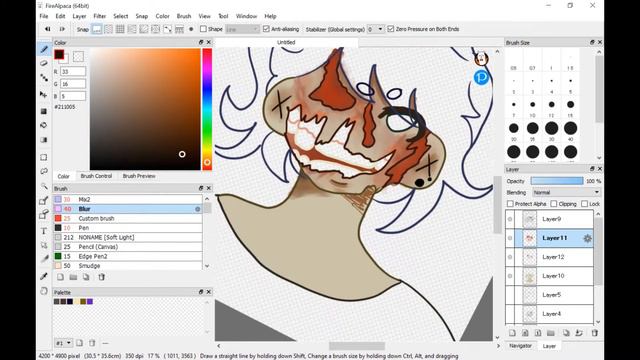Select the Eraser tool
640x360 pixels.
[x=44, y=63]
